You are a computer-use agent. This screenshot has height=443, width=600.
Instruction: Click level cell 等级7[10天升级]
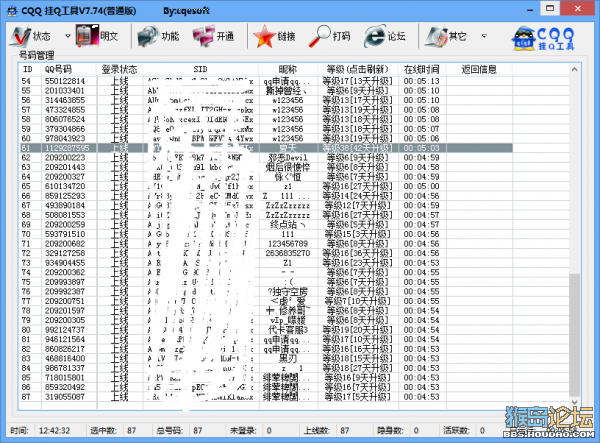(x=357, y=301)
